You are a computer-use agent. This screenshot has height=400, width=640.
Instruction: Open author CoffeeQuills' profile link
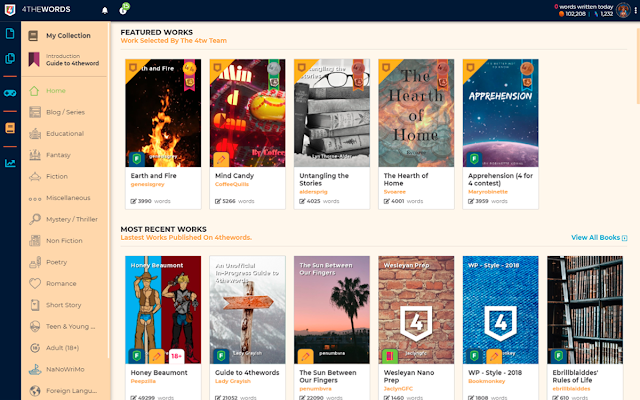pos(232,184)
